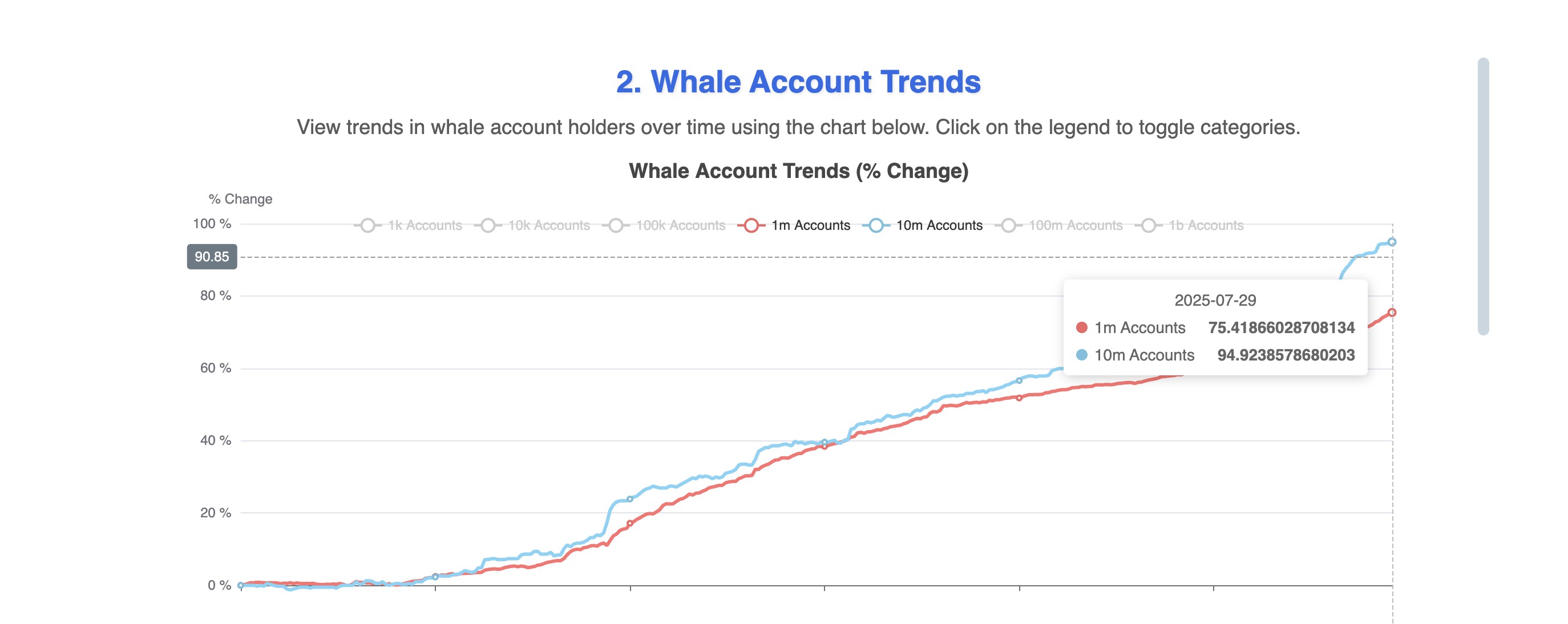Viewport: 1568px width, 624px height.
Task: Hide the 1m Accounts red series
Action: (x=794, y=226)
